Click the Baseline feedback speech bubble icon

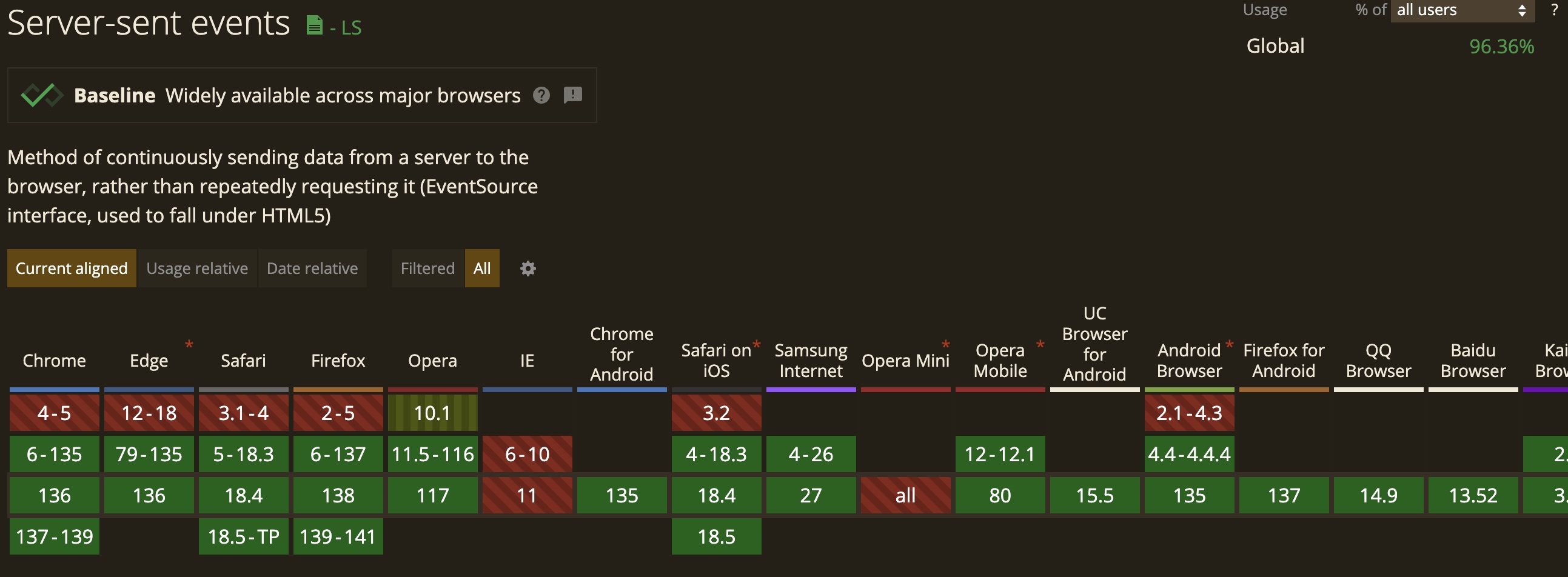click(573, 95)
